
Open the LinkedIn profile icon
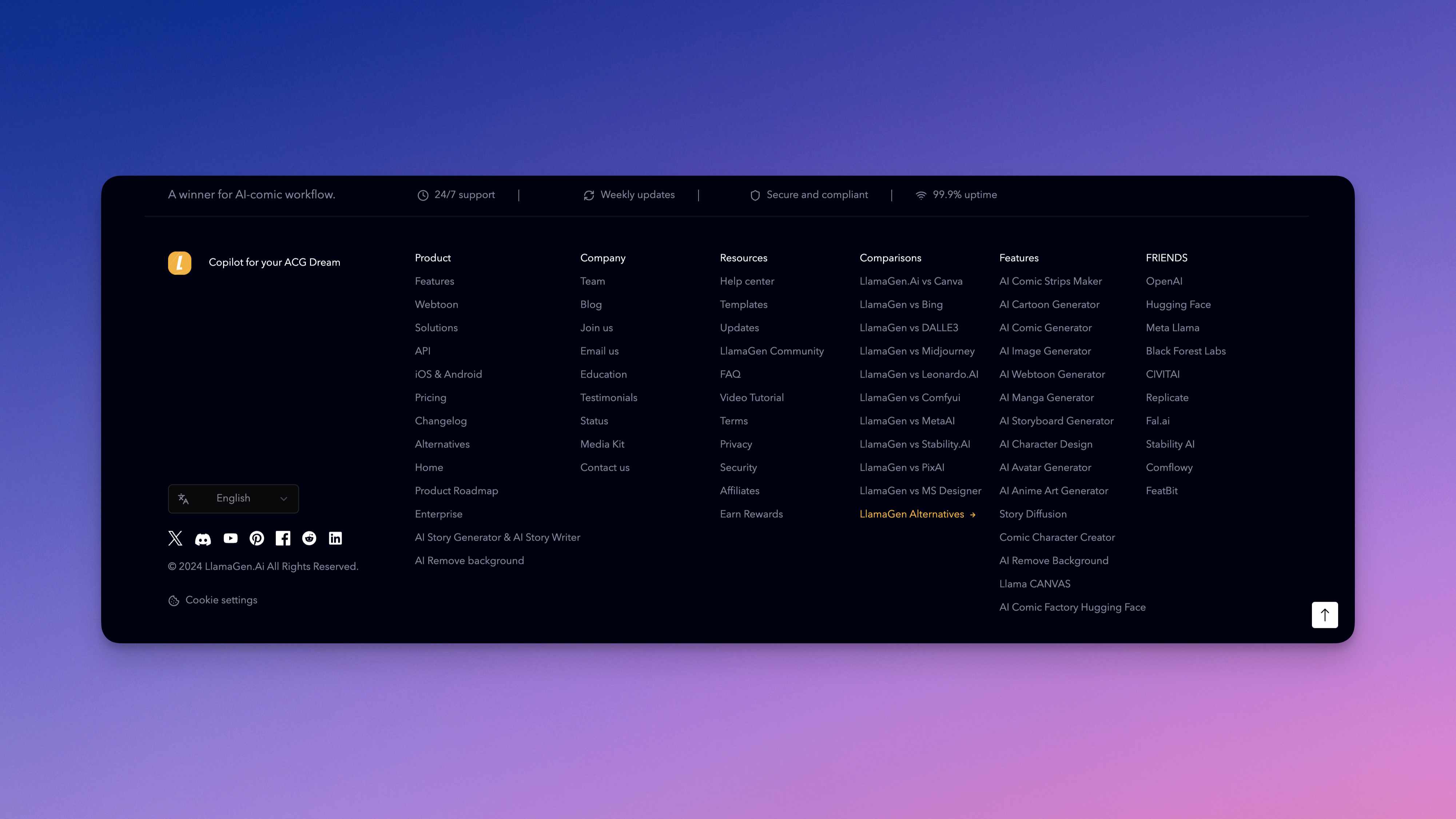coord(335,538)
